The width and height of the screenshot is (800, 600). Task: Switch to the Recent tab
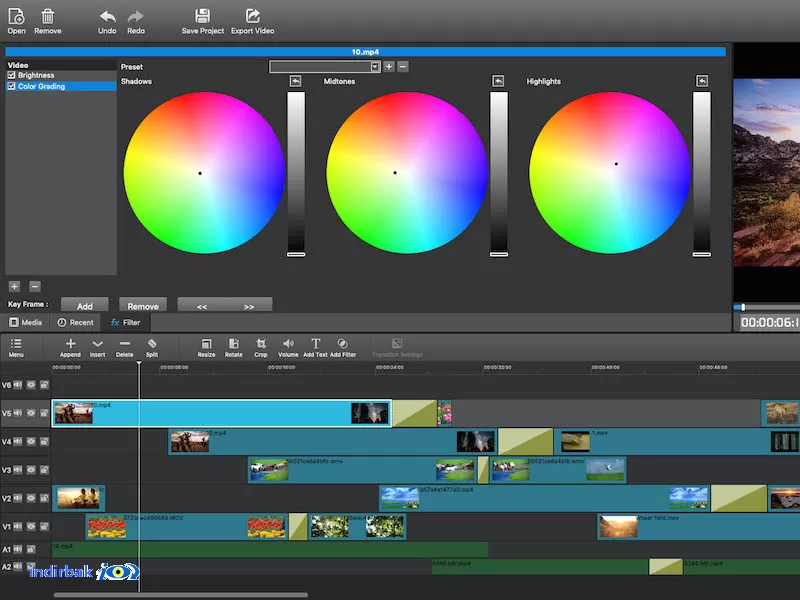tap(76, 322)
